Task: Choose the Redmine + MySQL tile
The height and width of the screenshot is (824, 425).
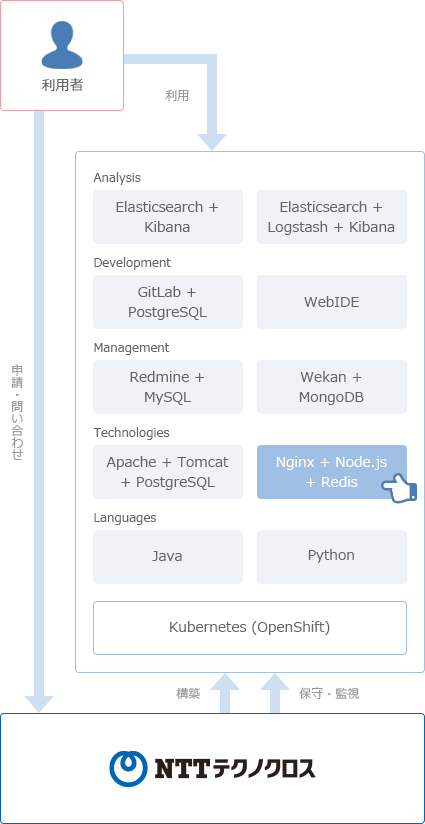Action: tap(168, 387)
